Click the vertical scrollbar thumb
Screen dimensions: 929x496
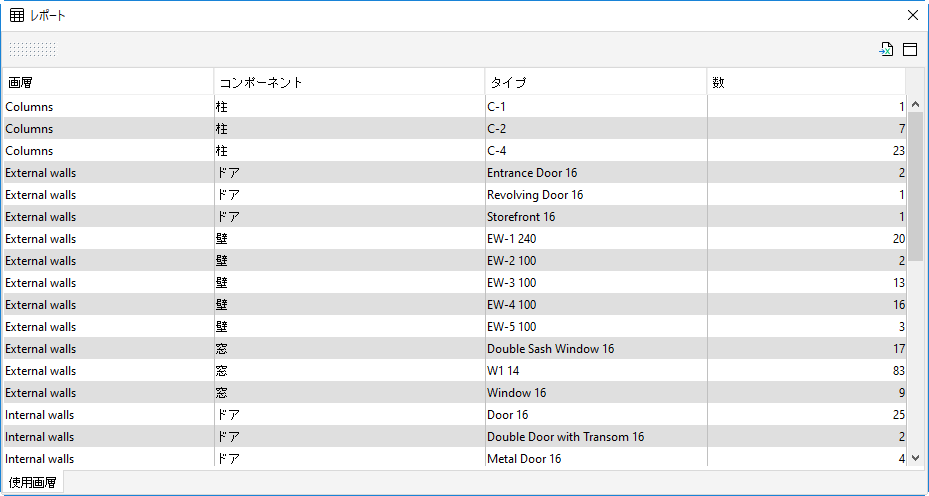[x=915, y=186]
